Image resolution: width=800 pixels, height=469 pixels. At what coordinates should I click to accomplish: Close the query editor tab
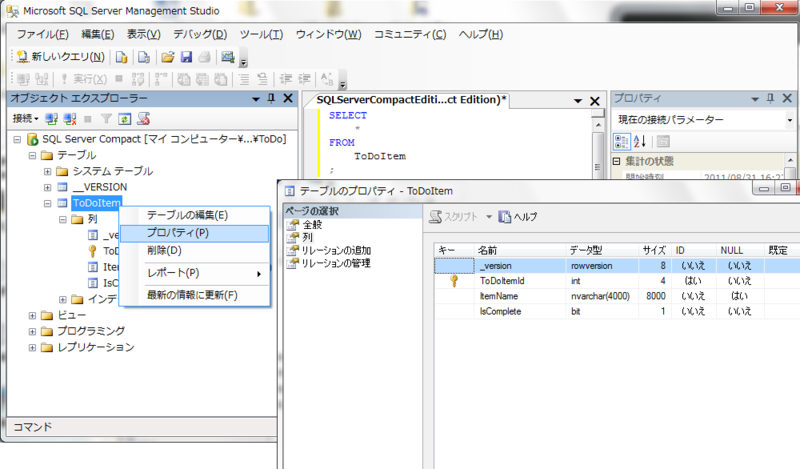[594, 101]
